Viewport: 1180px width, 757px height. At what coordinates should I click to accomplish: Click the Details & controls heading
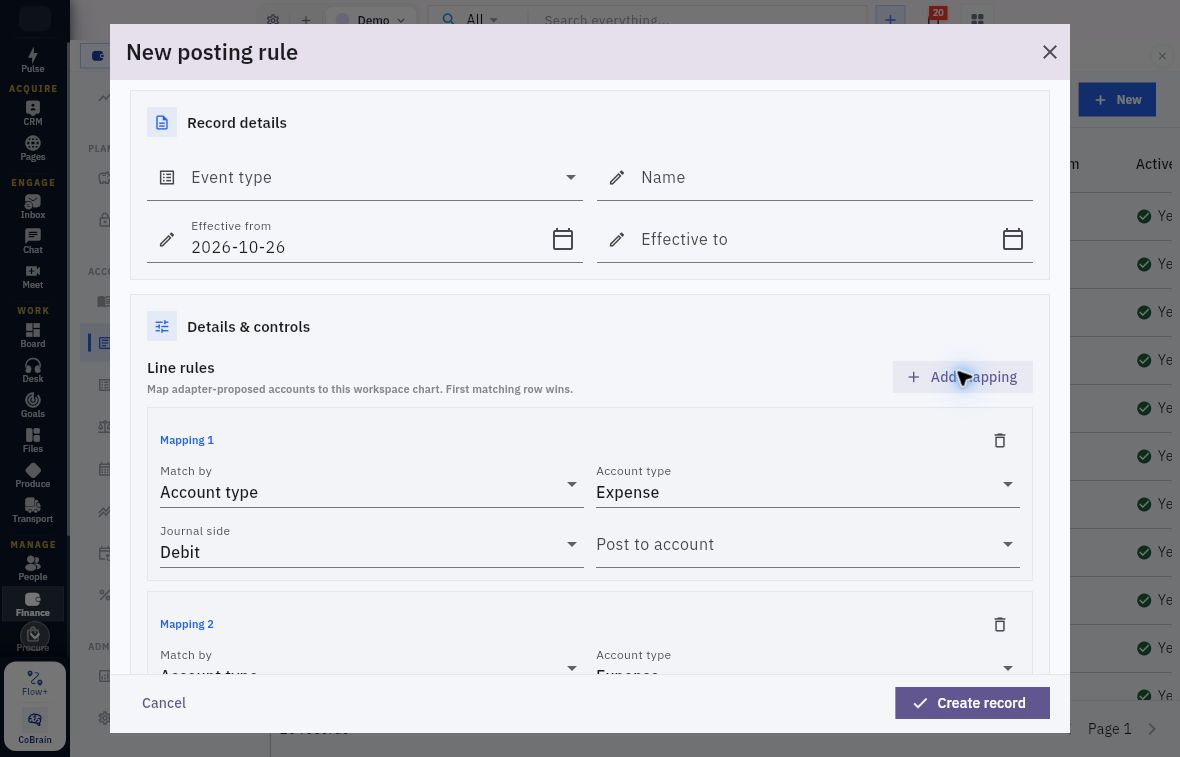click(x=248, y=327)
